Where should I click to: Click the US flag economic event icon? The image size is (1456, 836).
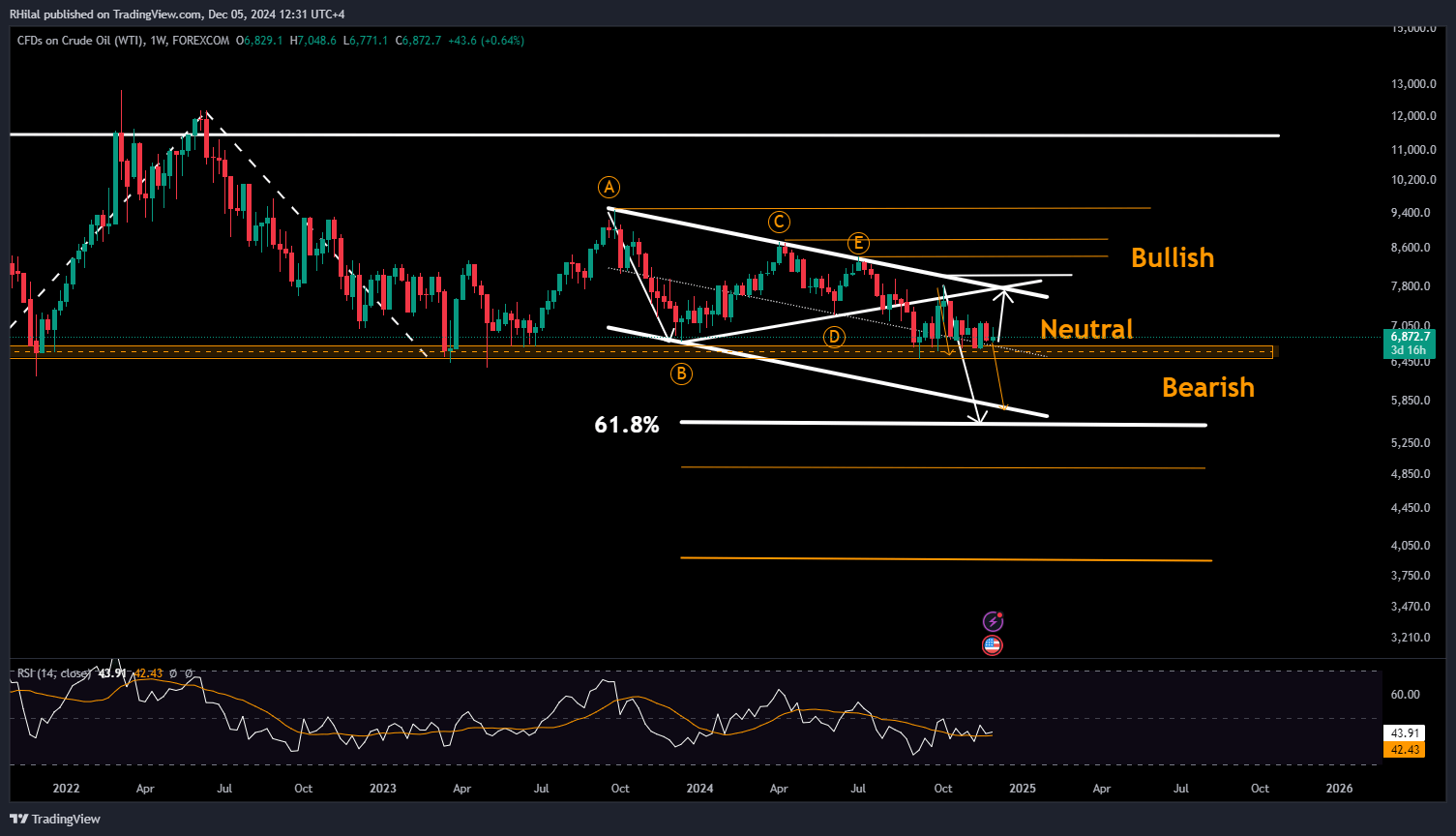(x=993, y=645)
